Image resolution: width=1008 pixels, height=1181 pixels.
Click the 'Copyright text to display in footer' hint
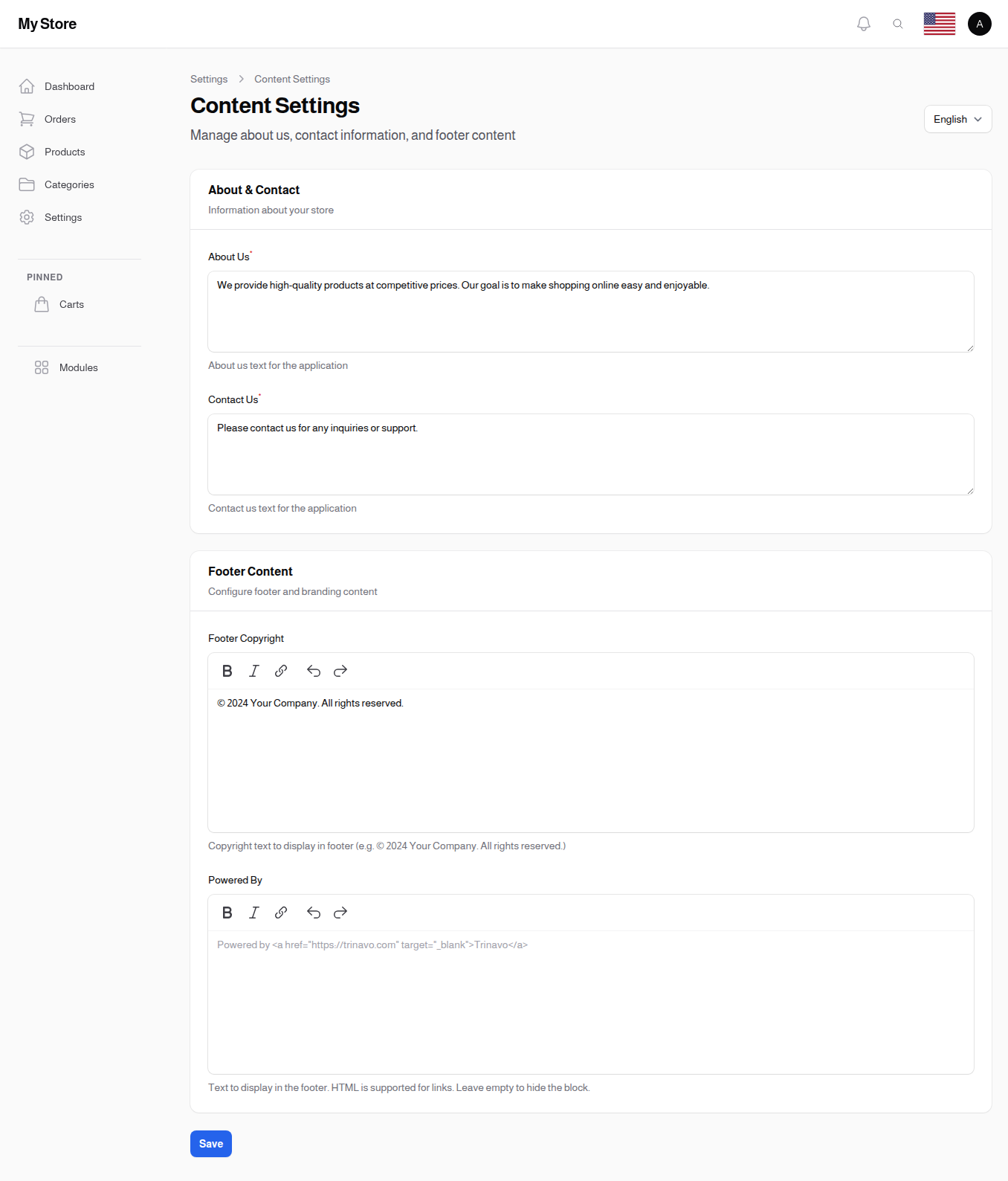387,846
